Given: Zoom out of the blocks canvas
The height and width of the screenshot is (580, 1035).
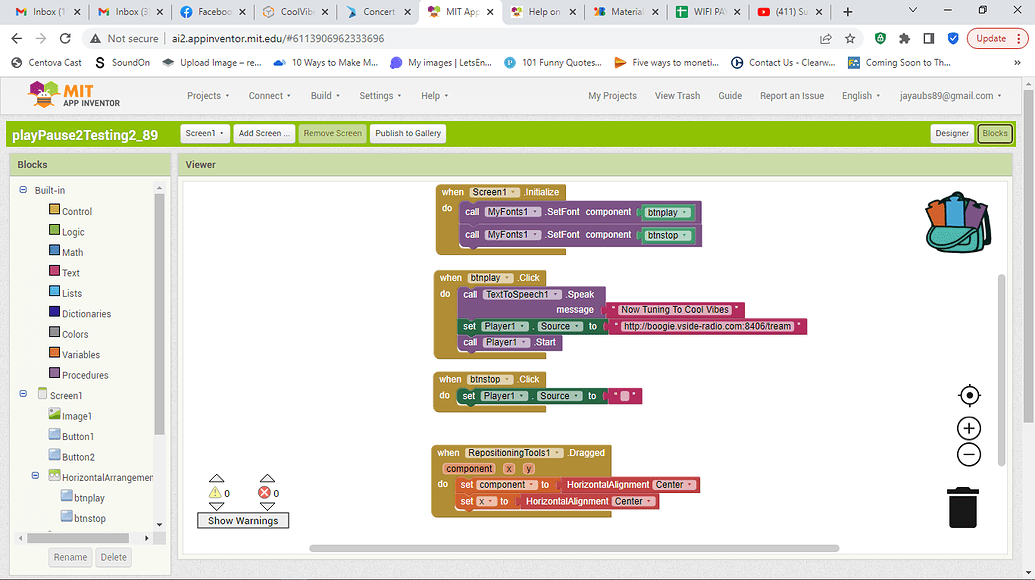Looking at the screenshot, I should point(968,454).
